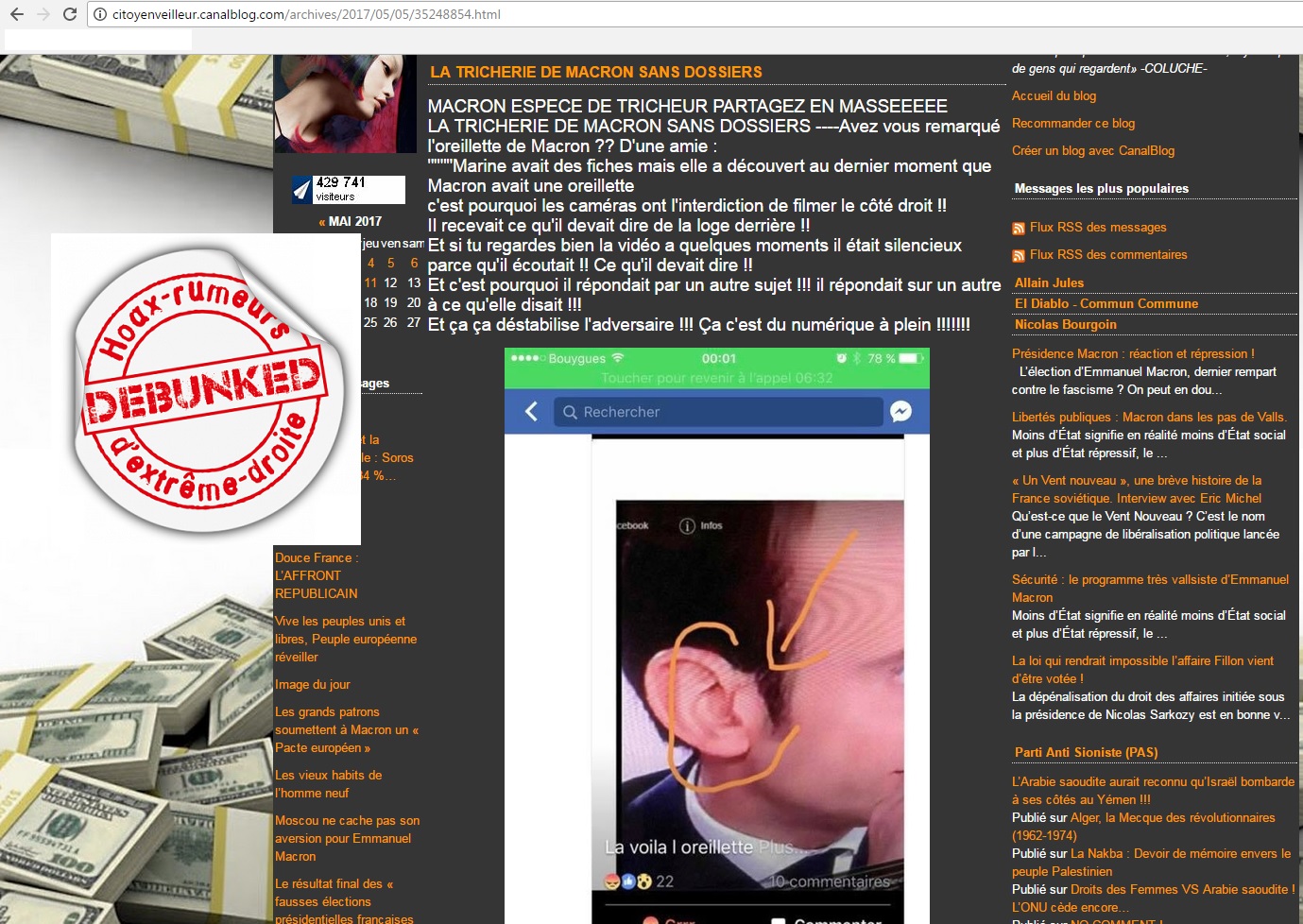The image size is (1303, 924).
Task: Open Parti Anti Sioniste (PAS) link
Action: [x=1086, y=752]
